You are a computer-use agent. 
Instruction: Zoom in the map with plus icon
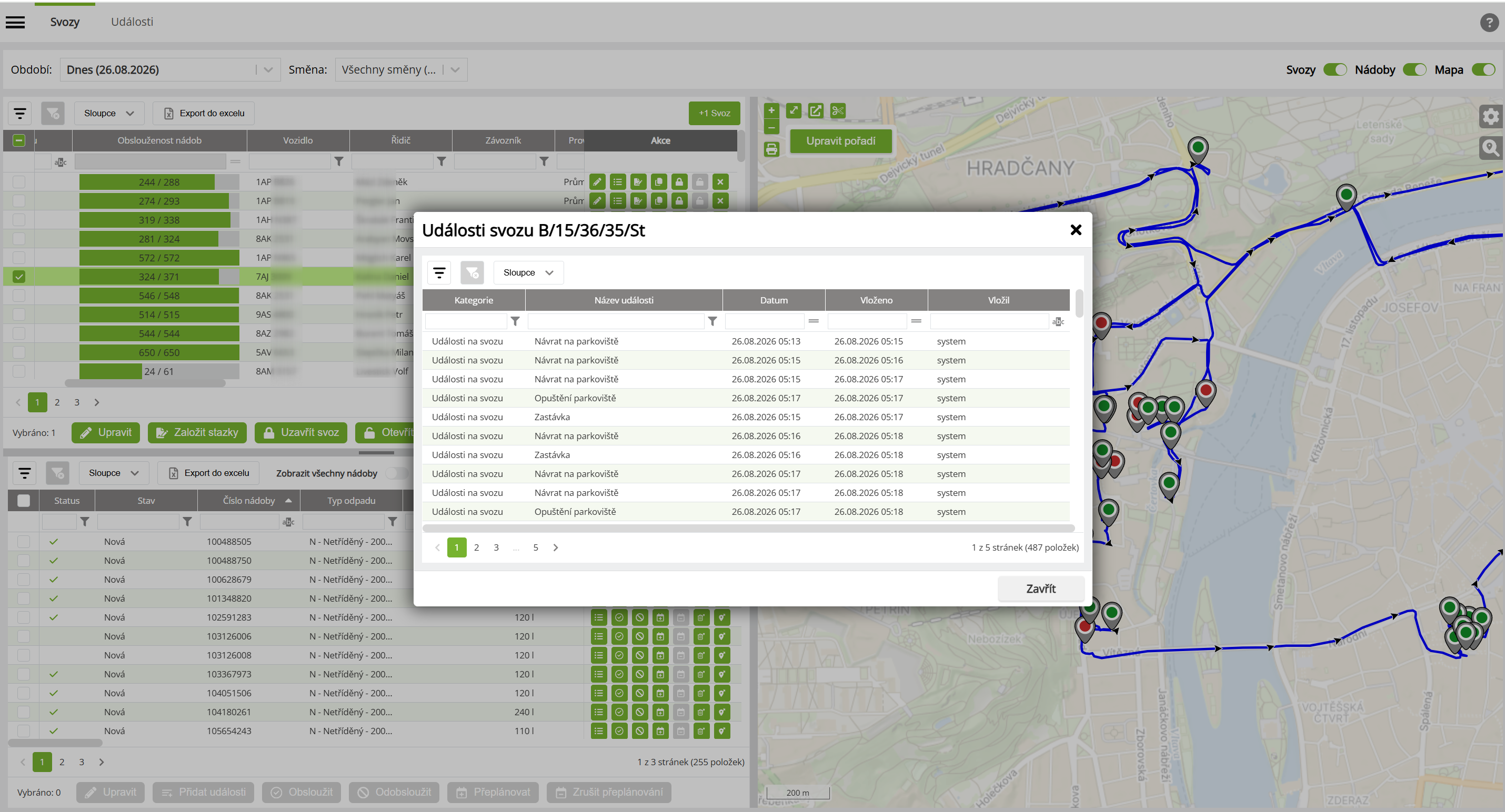[x=771, y=110]
